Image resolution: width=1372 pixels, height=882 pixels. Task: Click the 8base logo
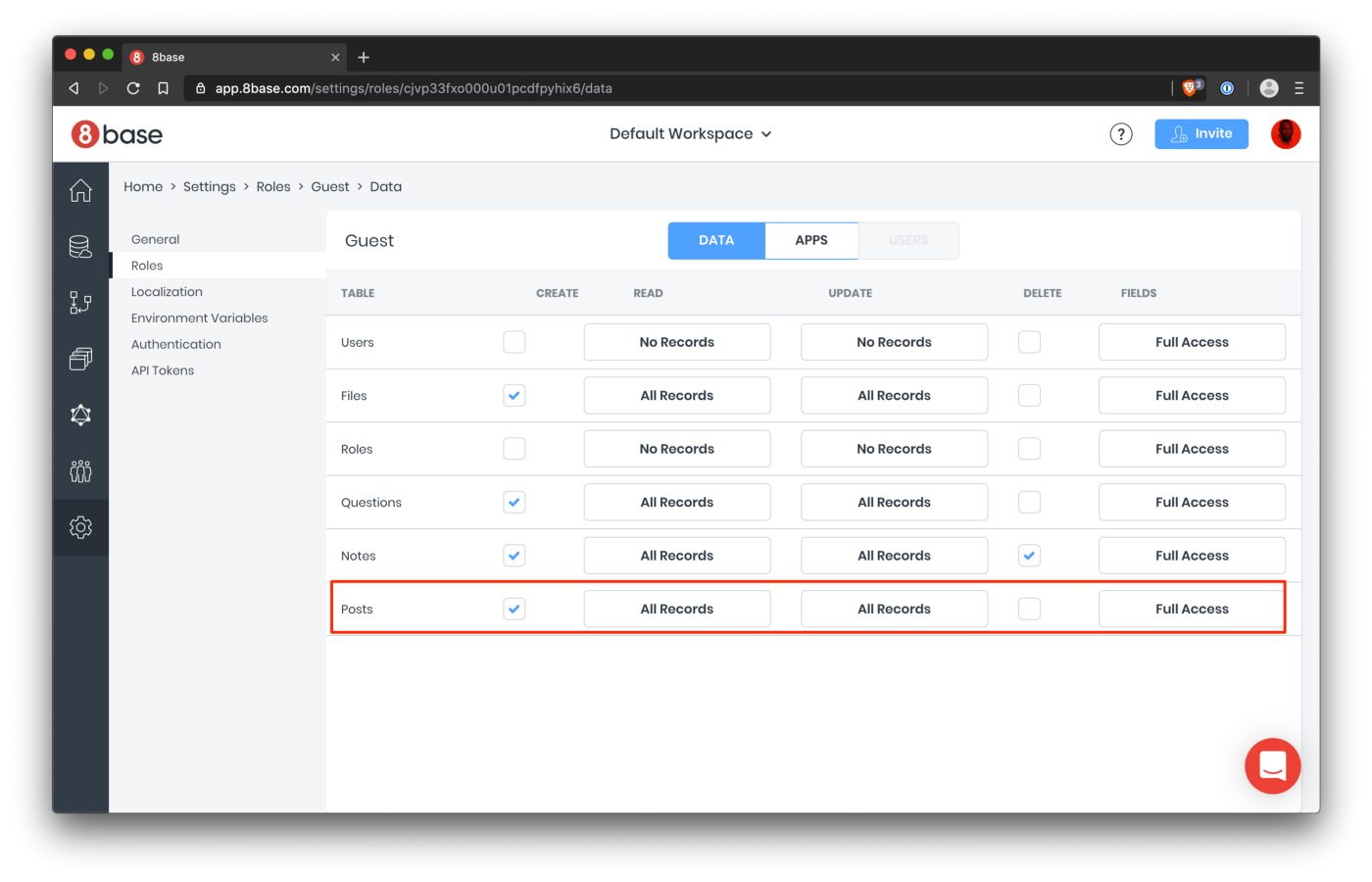point(117,134)
